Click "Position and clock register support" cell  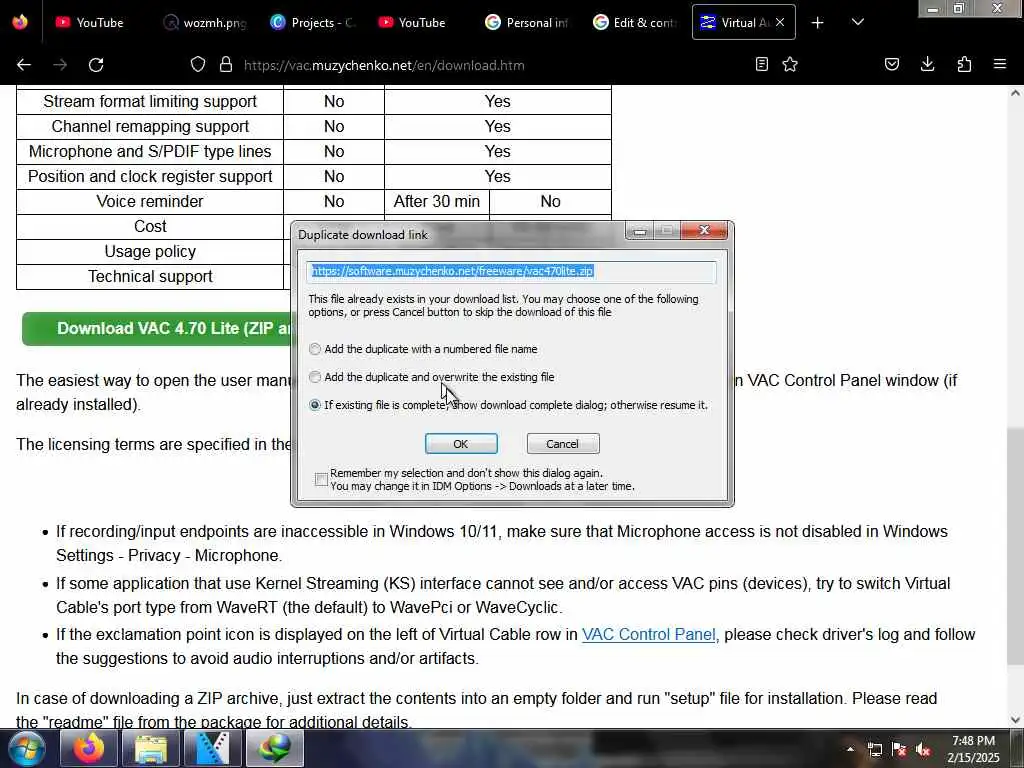(x=150, y=177)
